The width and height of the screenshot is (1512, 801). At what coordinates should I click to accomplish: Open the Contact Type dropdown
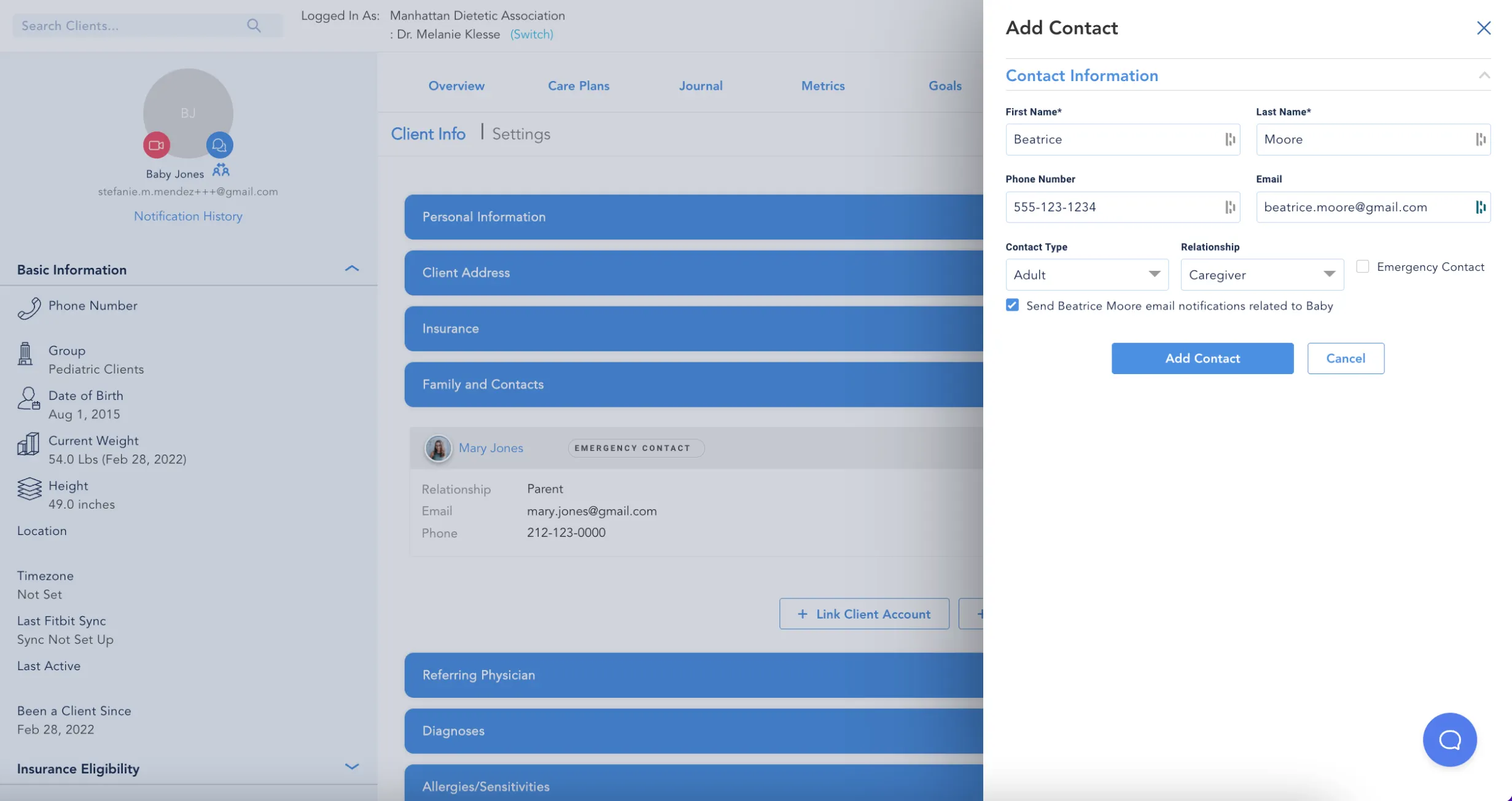(1086, 275)
